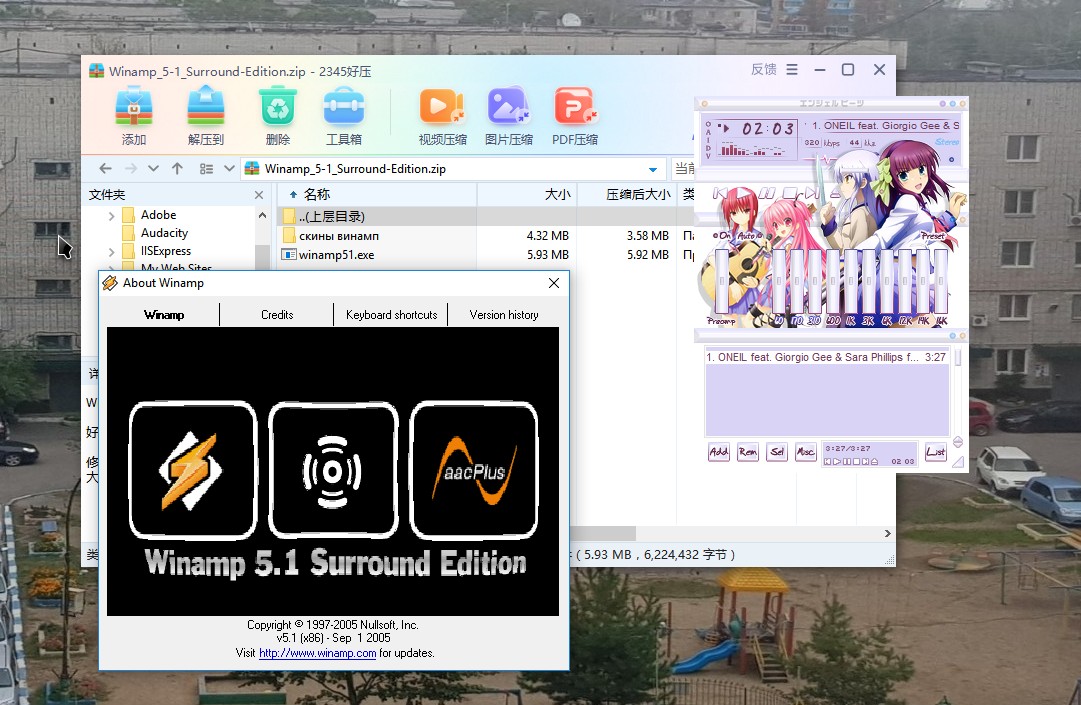Click the 解压到 (Extract to) toolbar icon
Screen dimensions: 1081x705
click(205, 107)
